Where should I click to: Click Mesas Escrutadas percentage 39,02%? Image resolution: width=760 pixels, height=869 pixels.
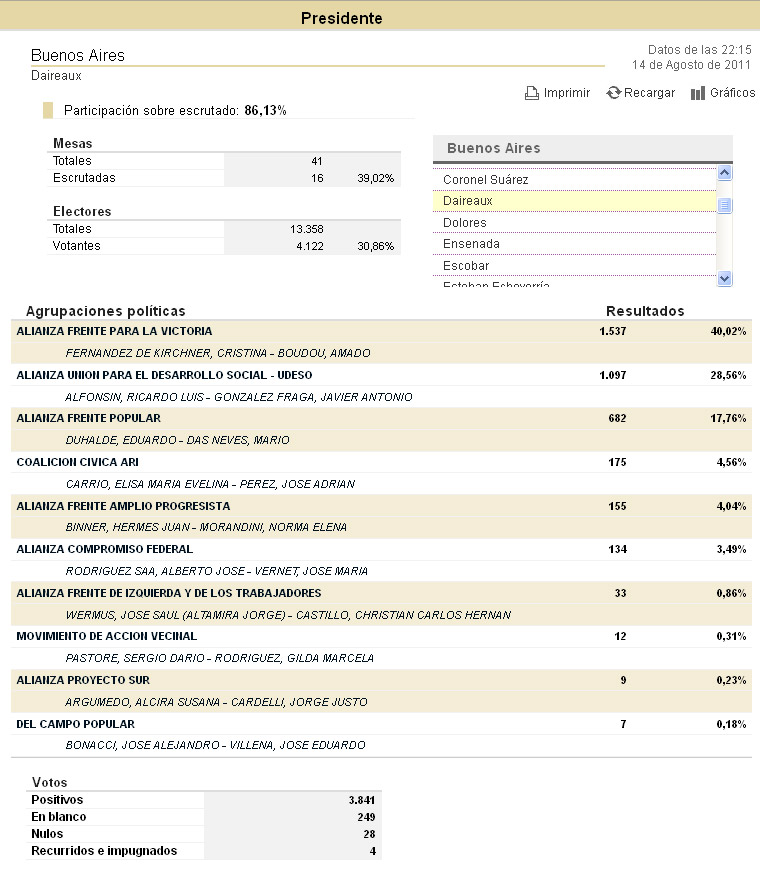[375, 178]
